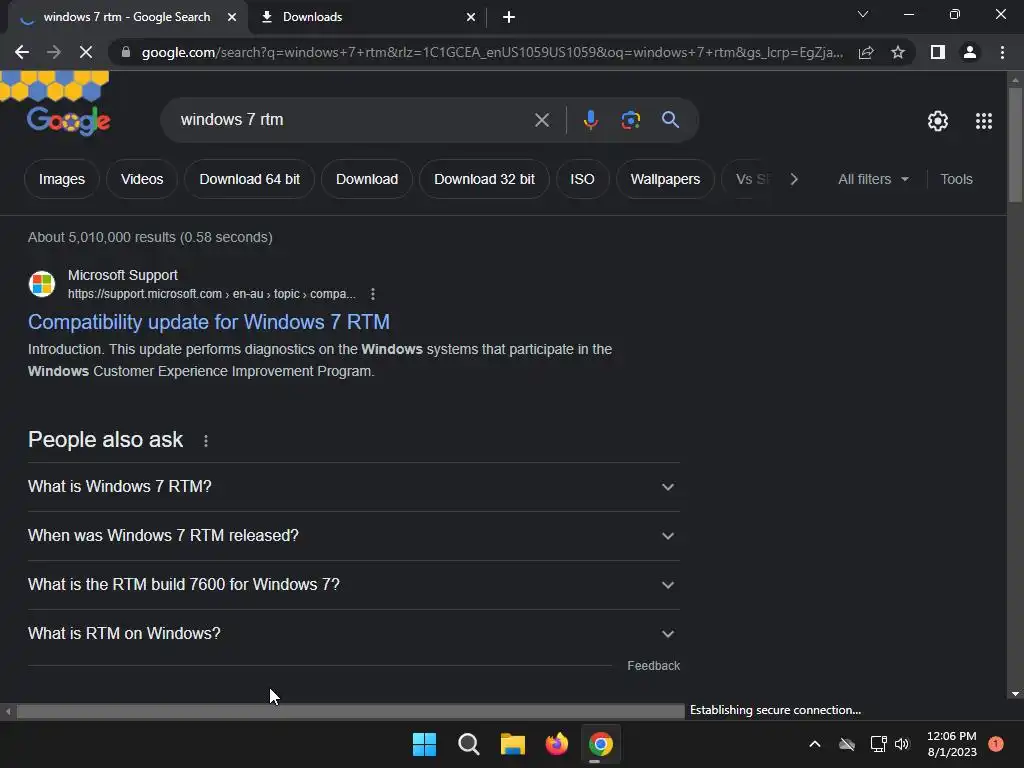The image size is (1024, 768).
Task: Click the Chrome taskbar icon
Action: click(x=601, y=744)
